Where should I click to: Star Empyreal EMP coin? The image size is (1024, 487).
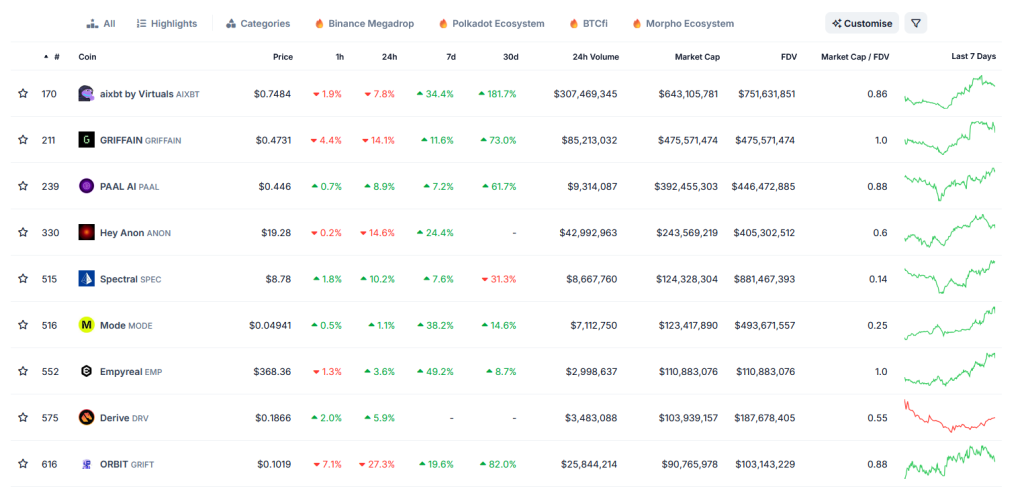coord(23,371)
